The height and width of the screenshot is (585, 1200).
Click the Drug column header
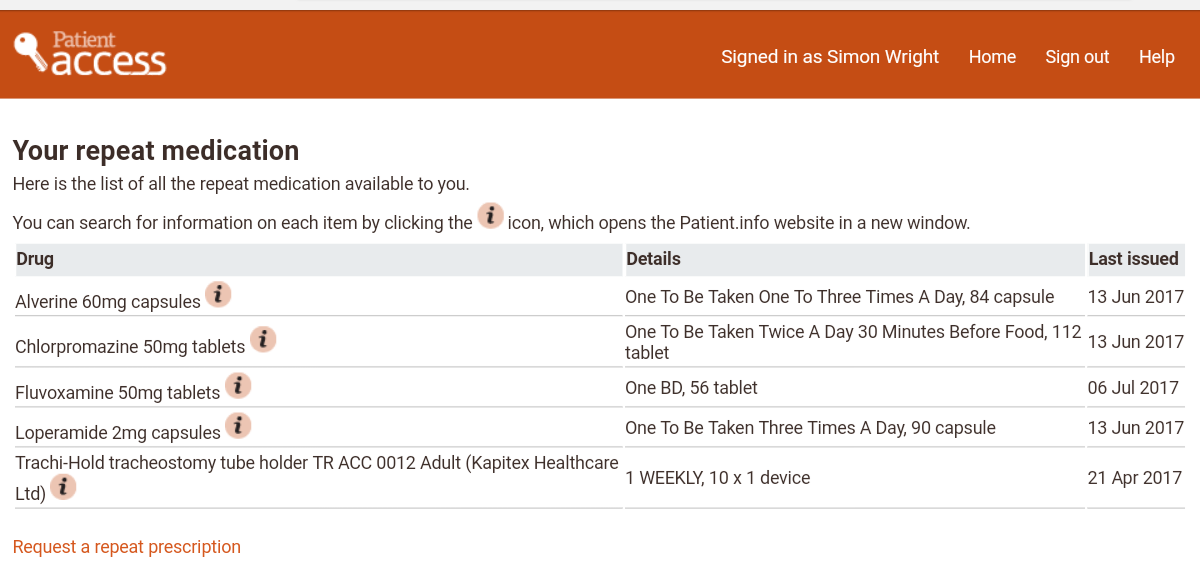tap(35, 259)
